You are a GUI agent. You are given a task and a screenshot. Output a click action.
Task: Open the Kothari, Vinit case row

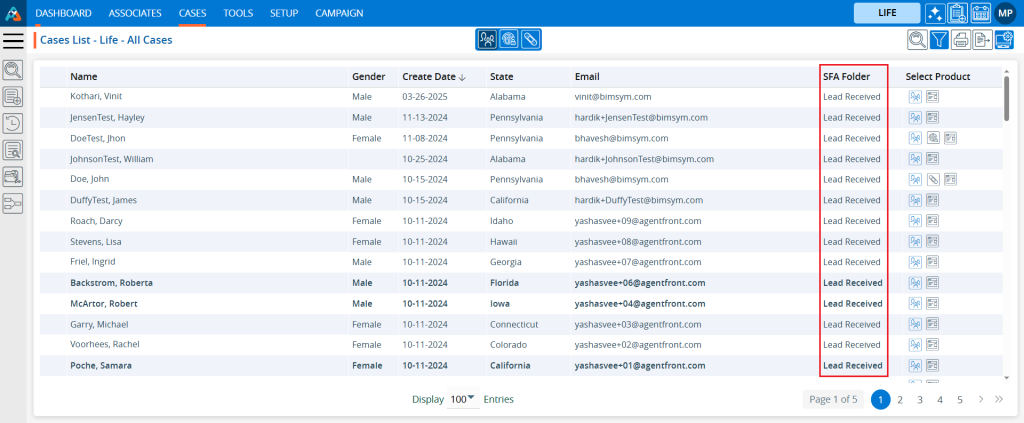[x=97, y=97]
